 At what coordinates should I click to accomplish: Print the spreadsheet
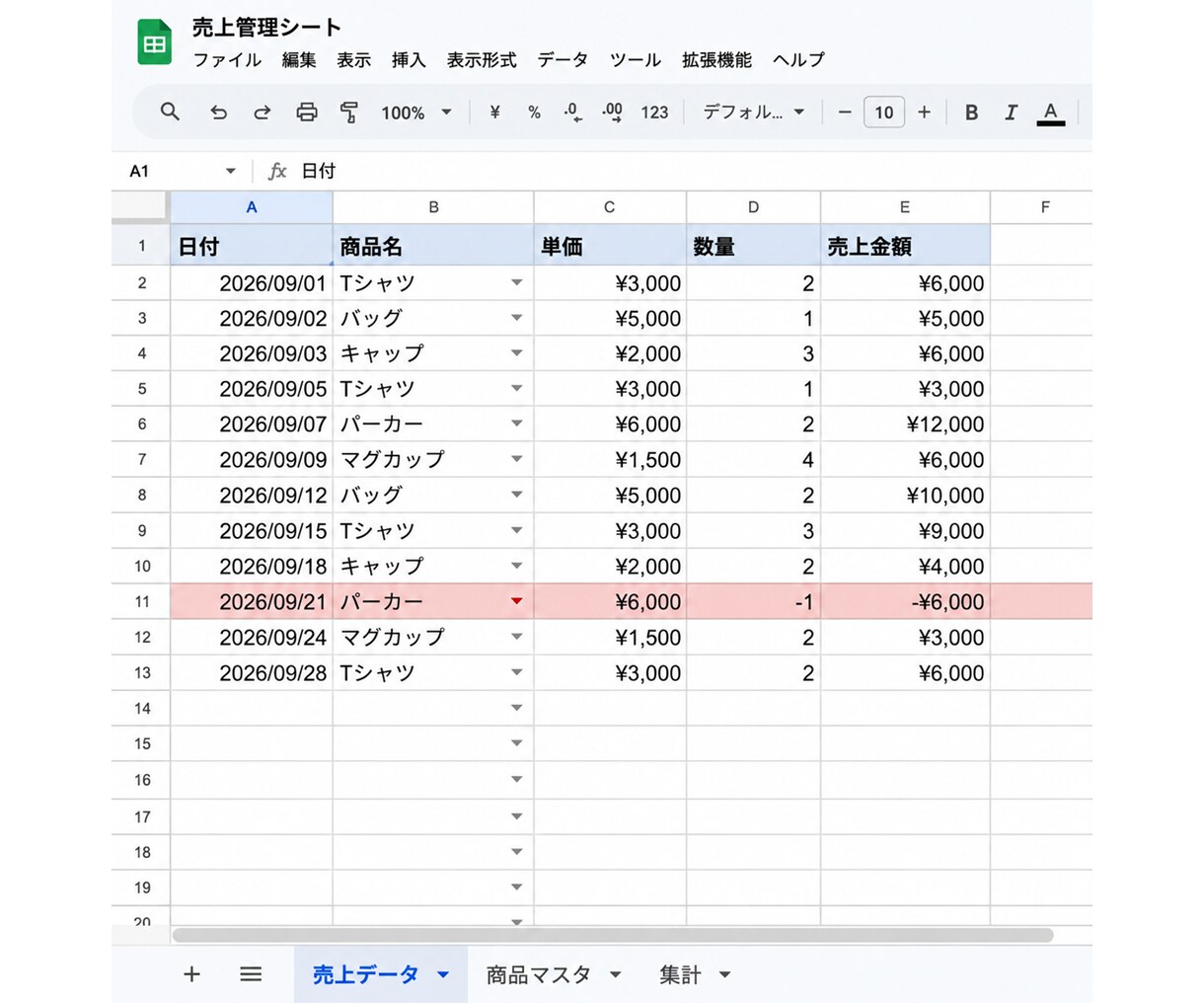[307, 113]
